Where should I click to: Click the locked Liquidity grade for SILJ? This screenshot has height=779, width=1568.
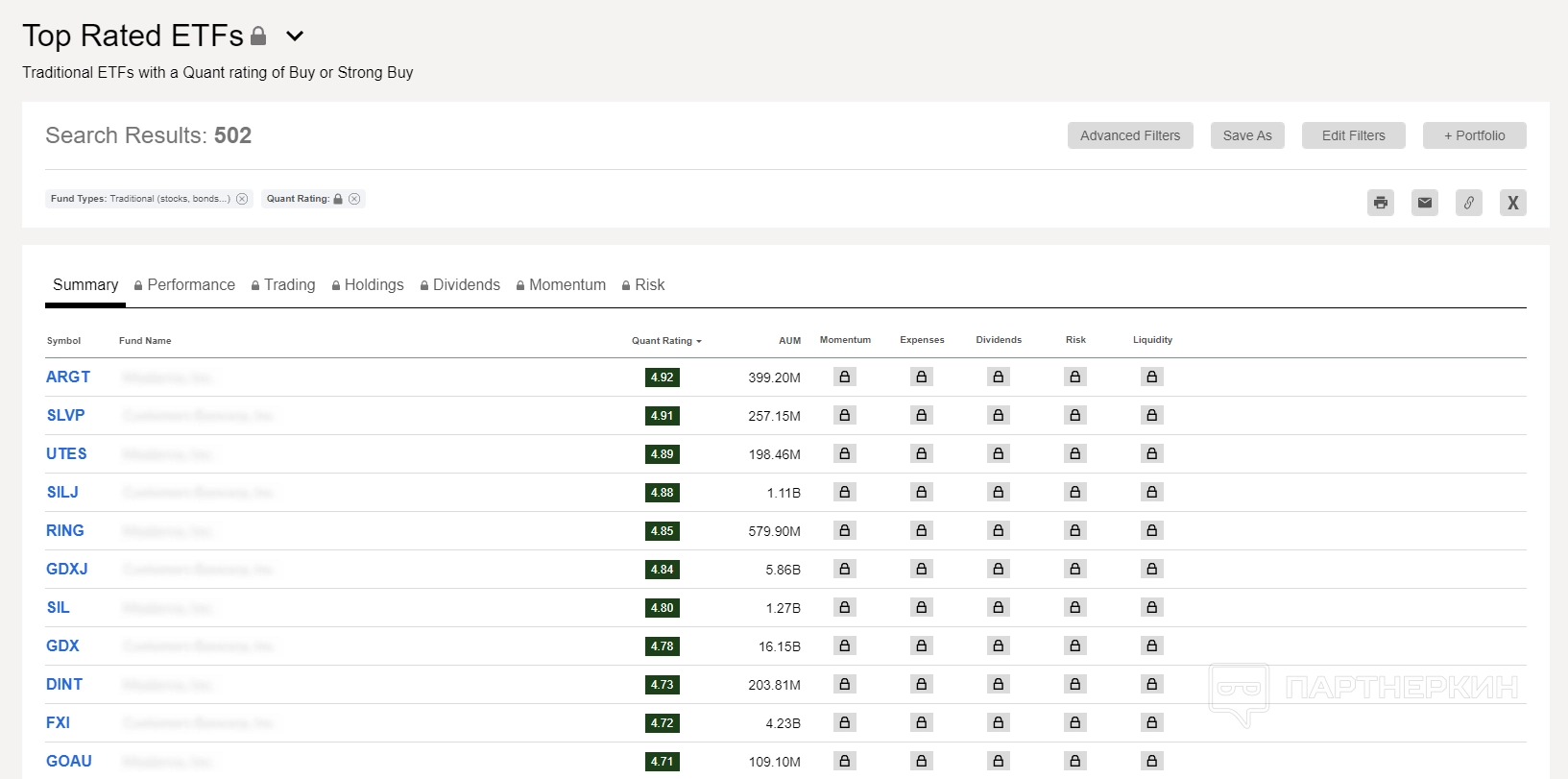(1151, 493)
